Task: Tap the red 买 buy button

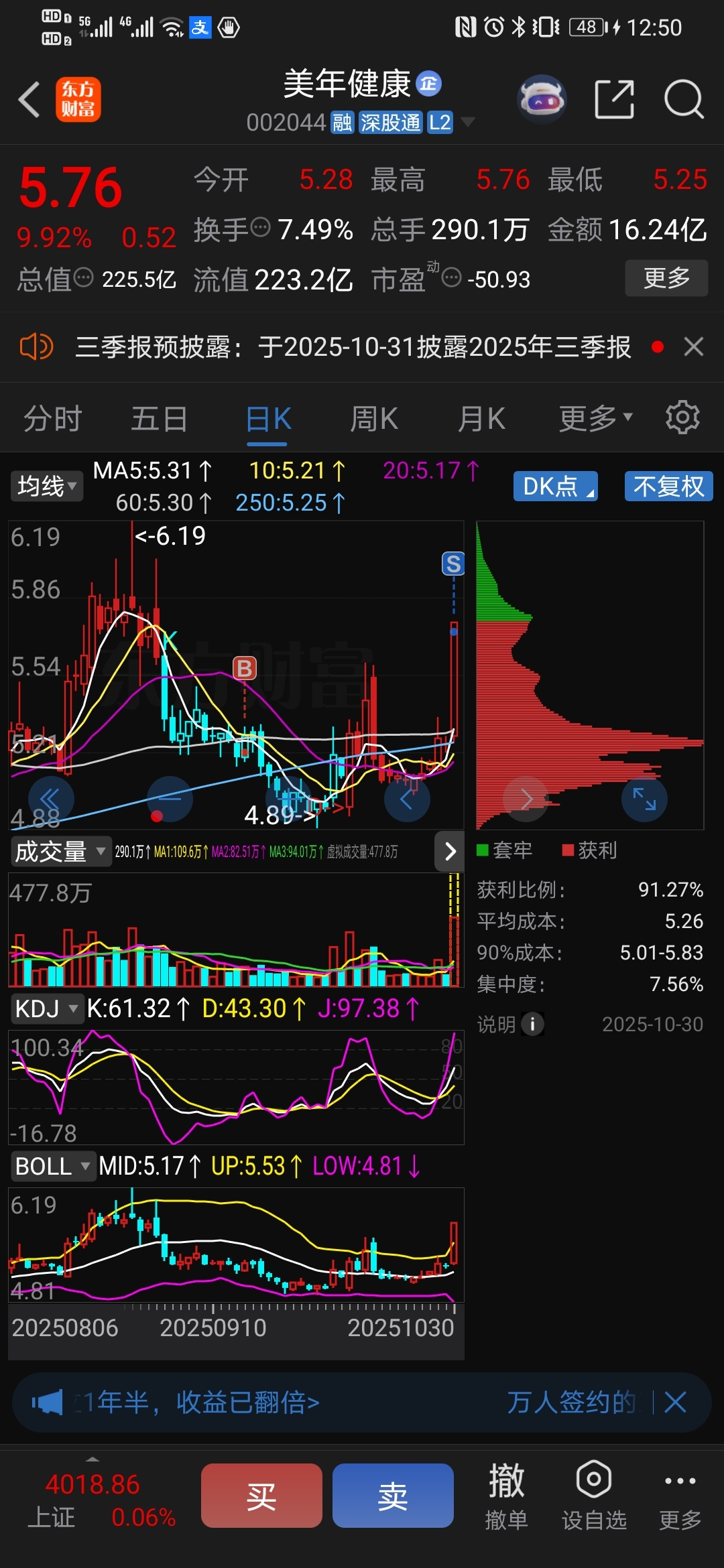Action: coord(261,1496)
